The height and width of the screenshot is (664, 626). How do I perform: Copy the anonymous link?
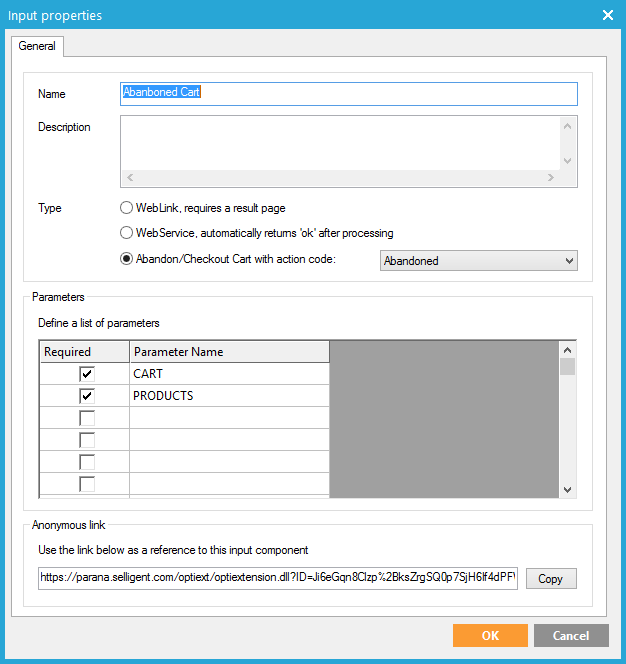551,579
